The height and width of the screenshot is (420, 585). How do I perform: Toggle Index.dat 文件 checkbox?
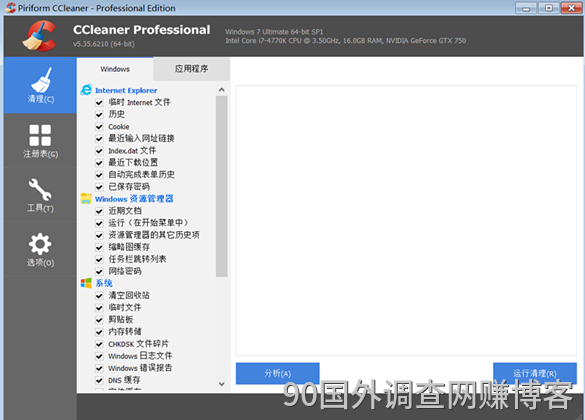tap(99, 151)
